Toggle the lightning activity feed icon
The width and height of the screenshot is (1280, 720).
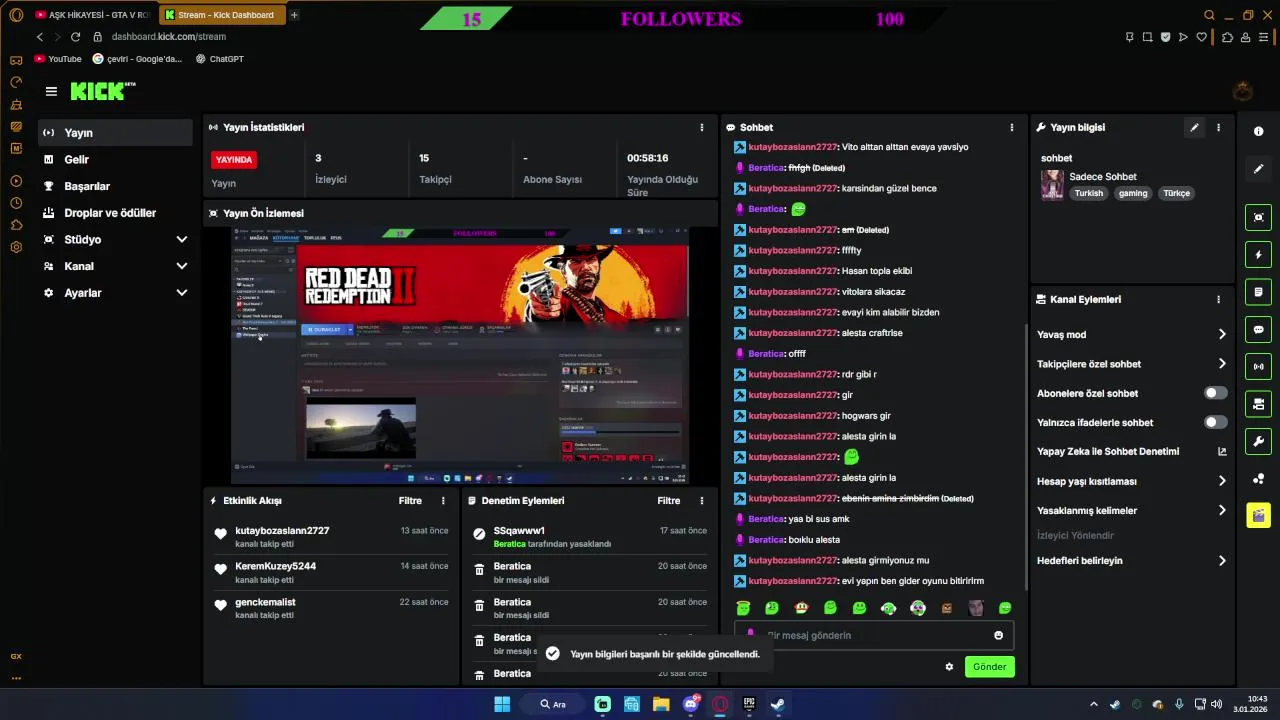click(1258, 255)
